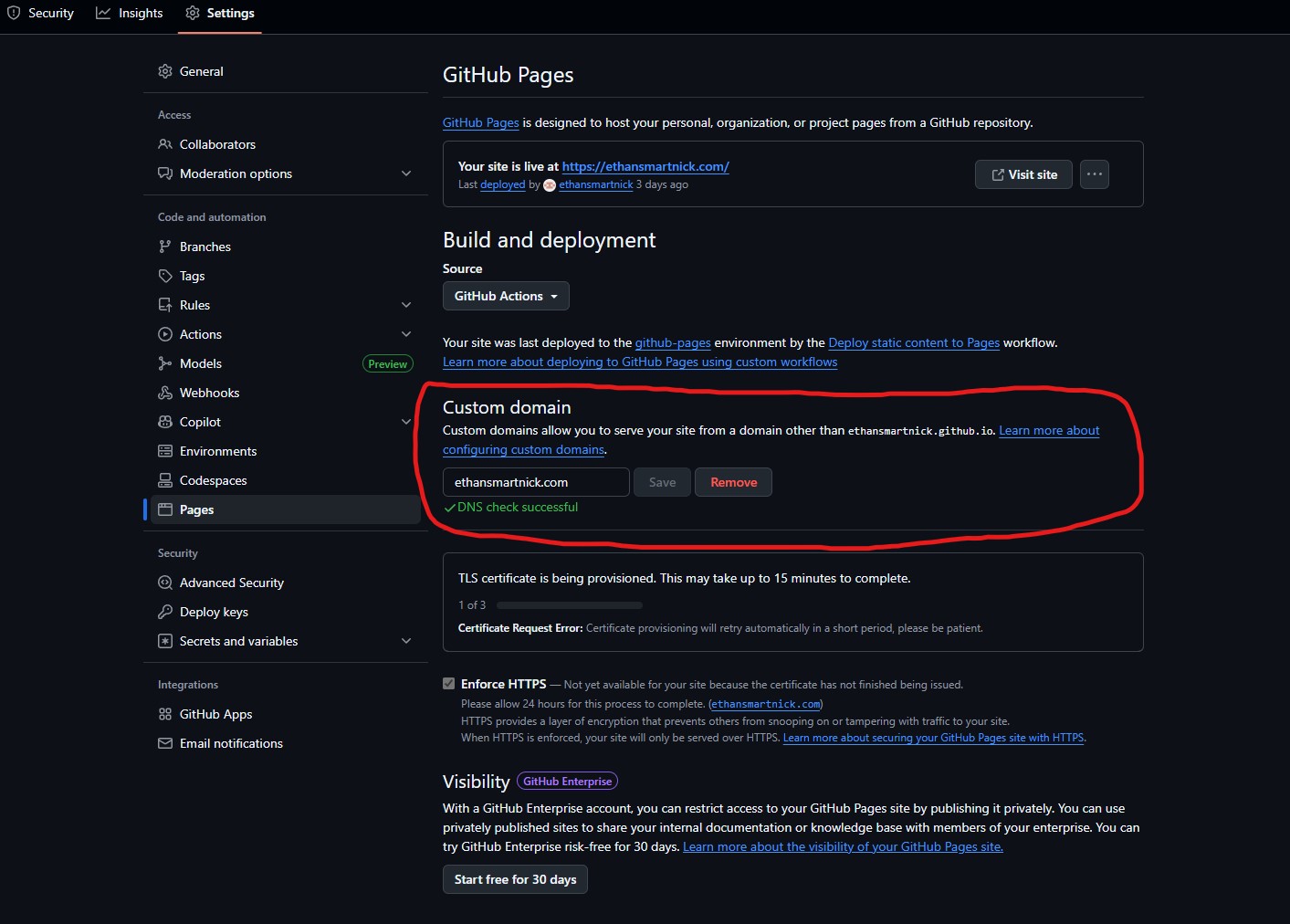Viewport: 1290px width, 924px height.
Task: Click the Copilot icon in sidebar
Action: [165, 422]
